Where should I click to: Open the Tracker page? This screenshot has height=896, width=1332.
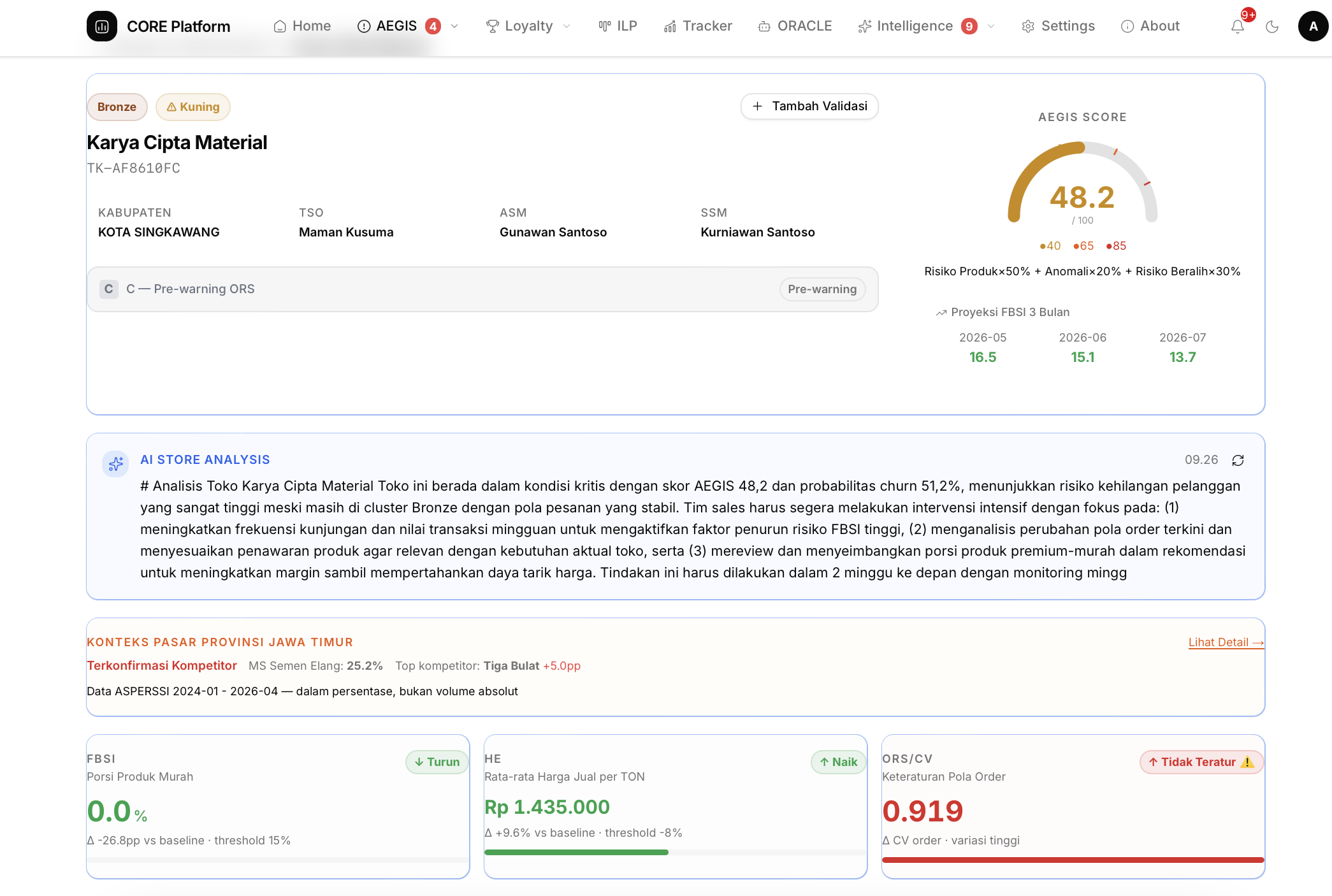[698, 26]
